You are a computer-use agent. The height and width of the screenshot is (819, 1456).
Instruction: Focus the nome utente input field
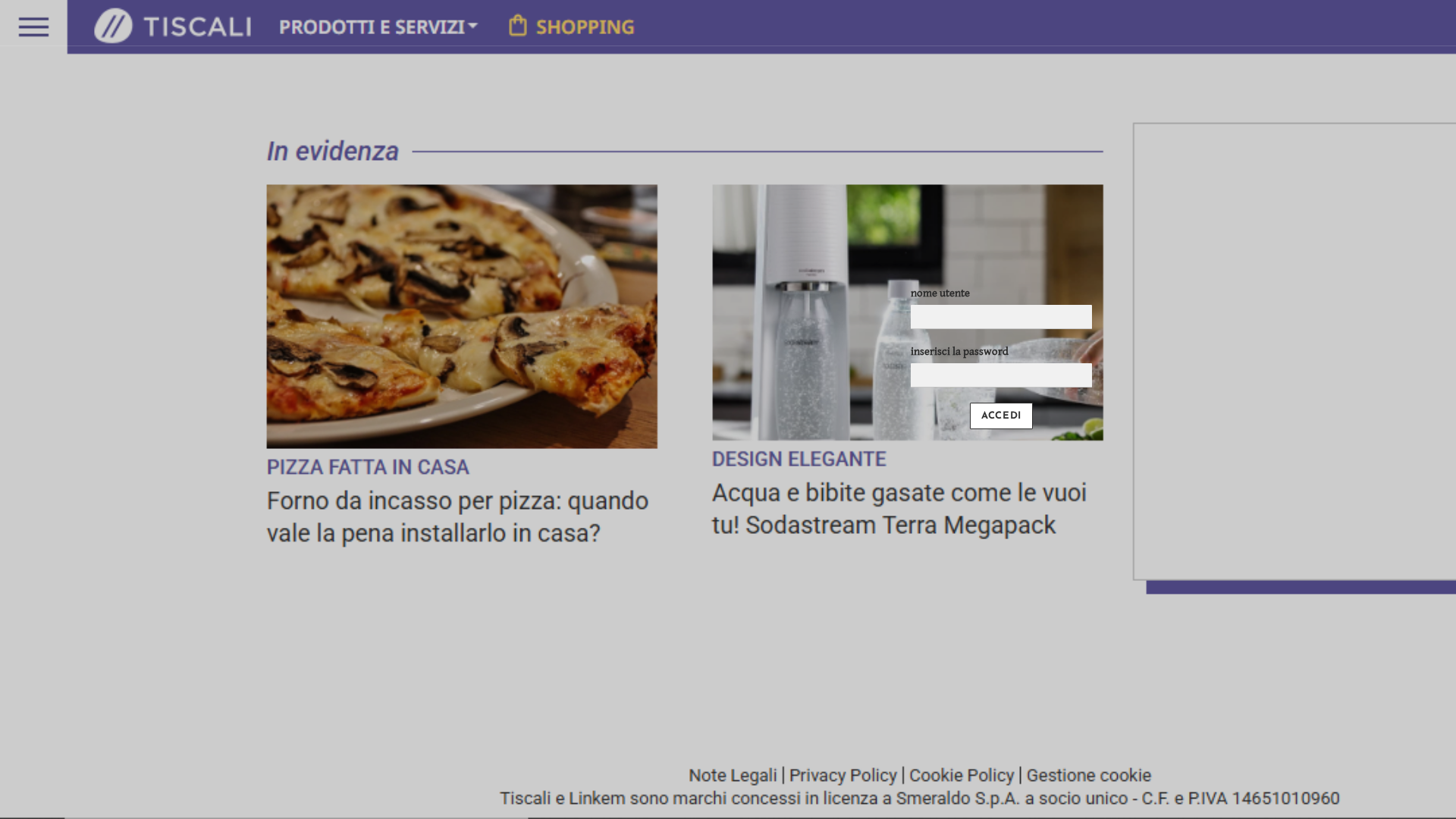[1001, 317]
